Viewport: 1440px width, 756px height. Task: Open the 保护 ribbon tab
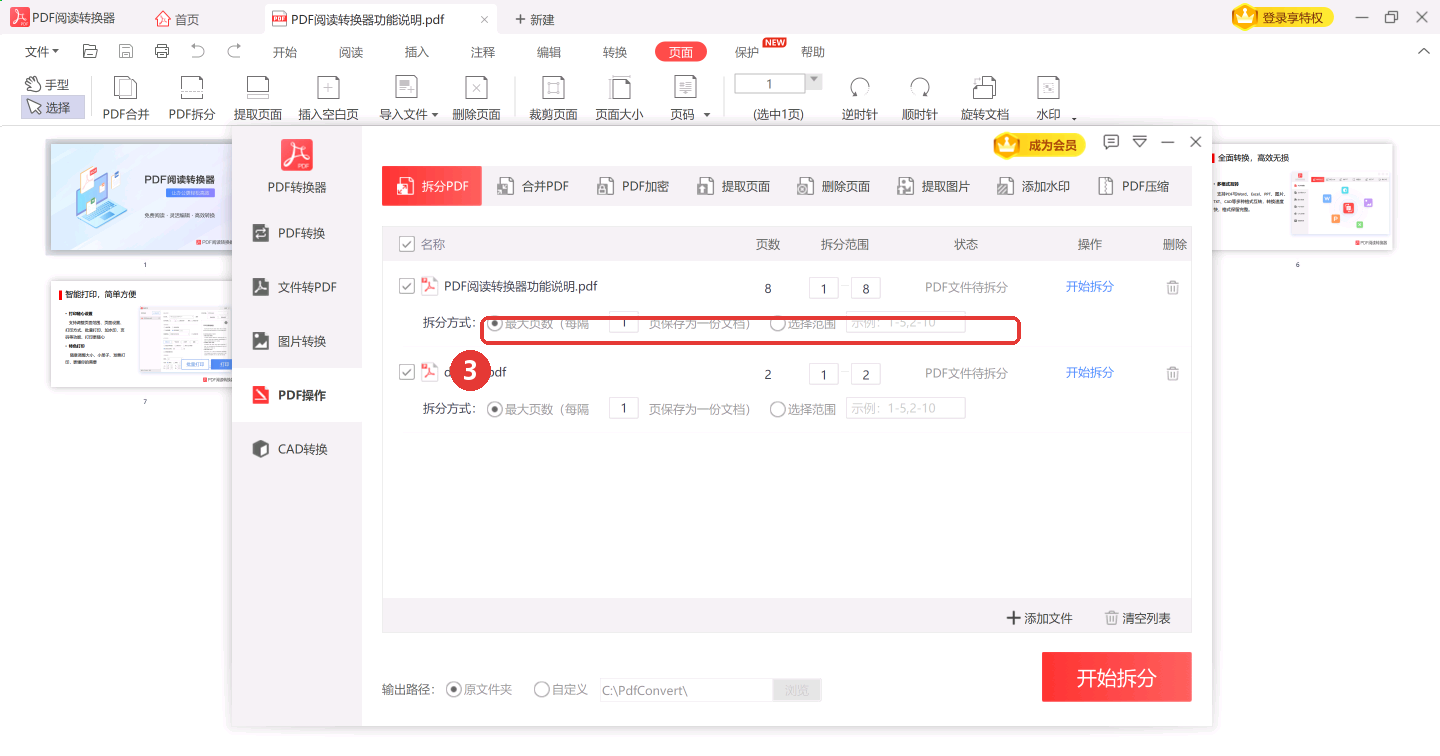click(747, 52)
